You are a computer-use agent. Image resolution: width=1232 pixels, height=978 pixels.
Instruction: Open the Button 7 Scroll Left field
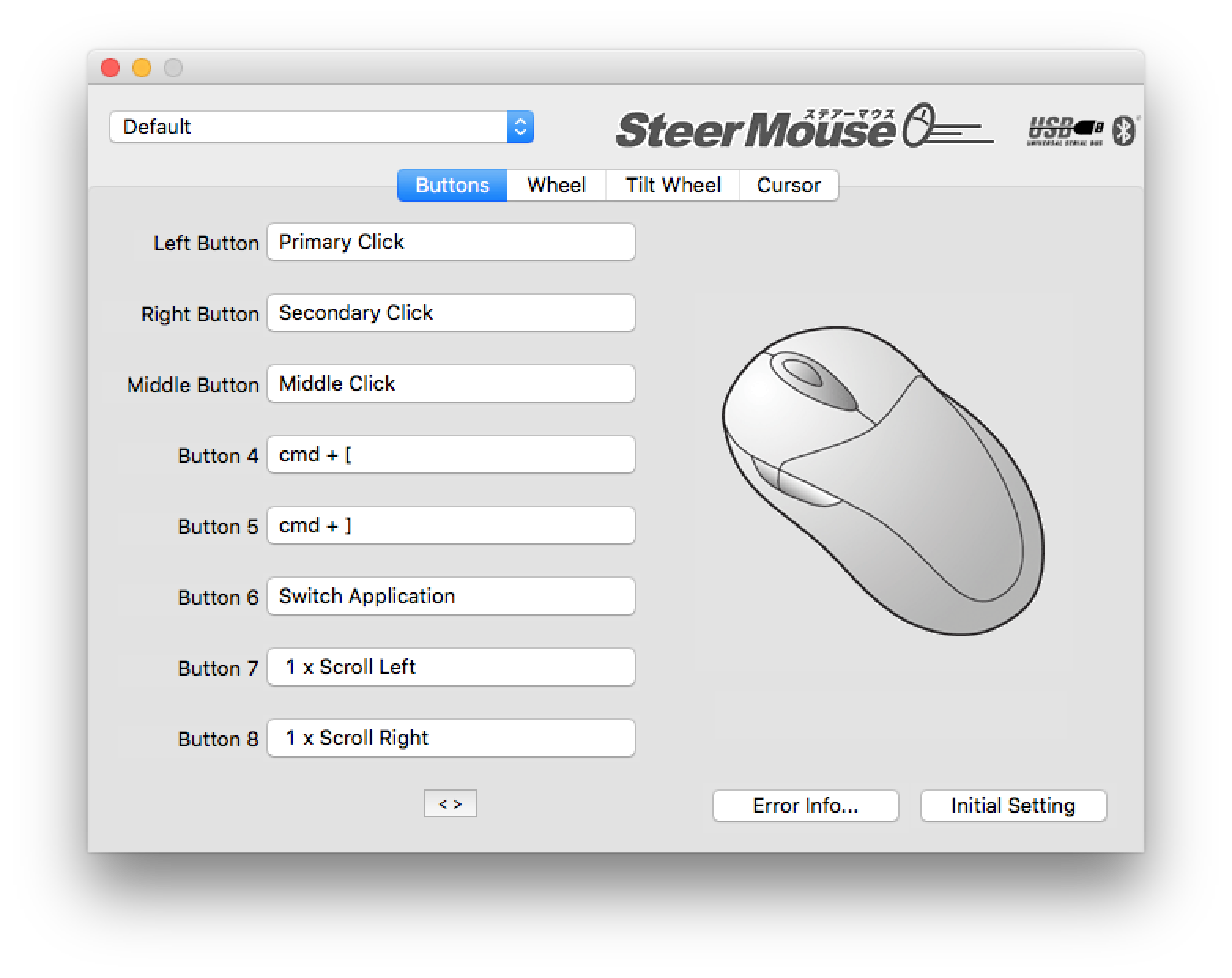pos(451,667)
